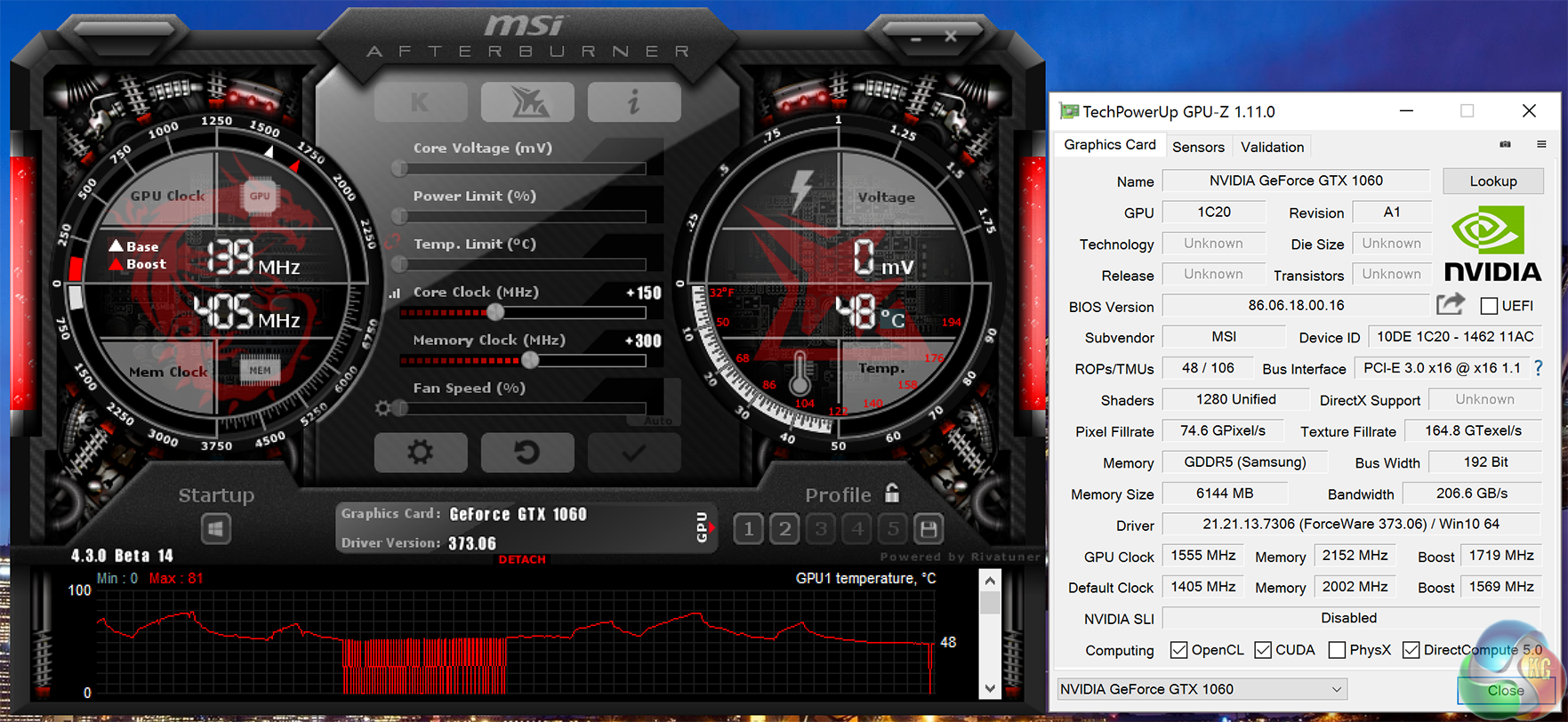Click the Bandwidth value 206.6 GB/s
This screenshot has width=1568, height=722.
click(x=1472, y=493)
